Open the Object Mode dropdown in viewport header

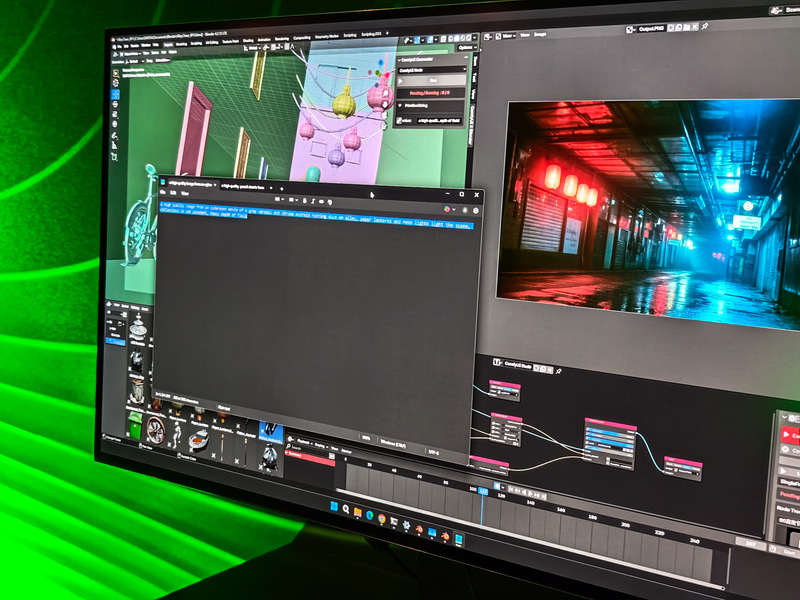[130, 54]
